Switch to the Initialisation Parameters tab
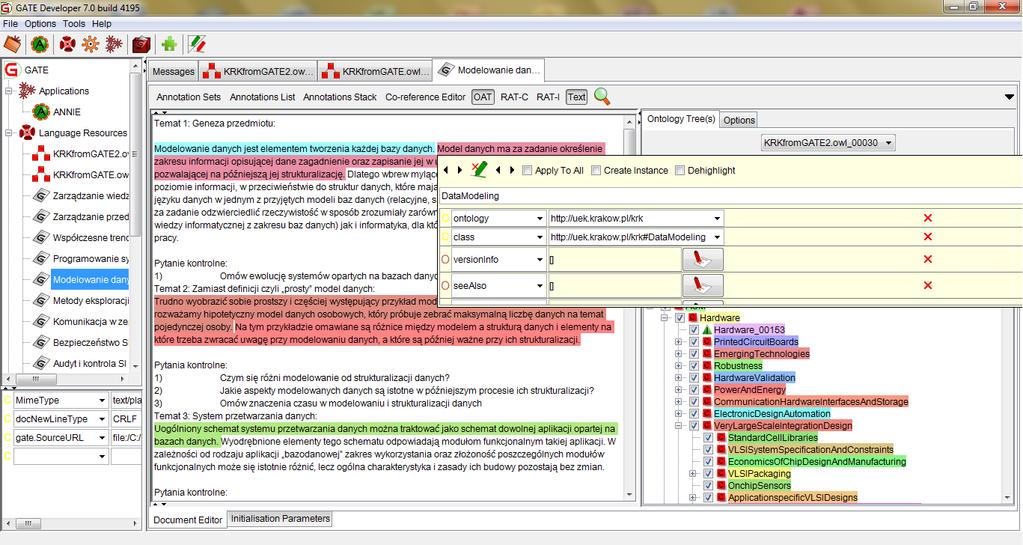This screenshot has width=1023, height=545. [281, 518]
